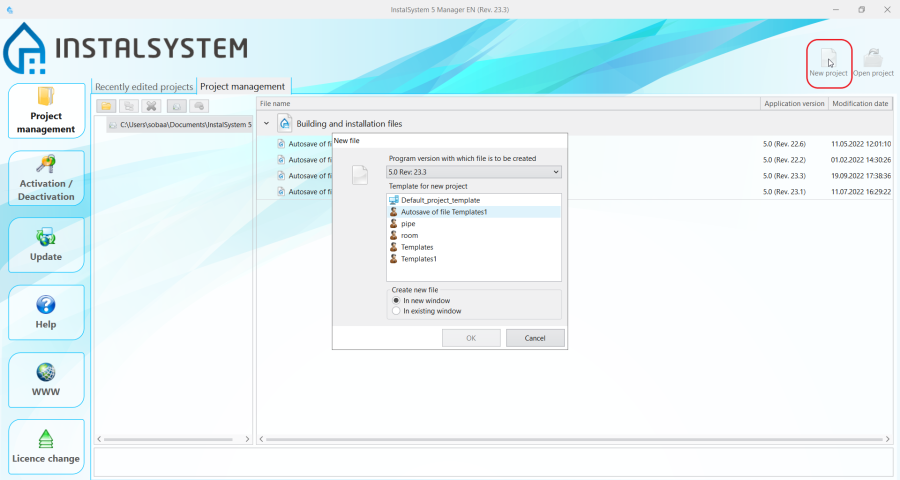This screenshot has height=480, width=900.
Task: Select the In new window radio option
Action: (x=396, y=301)
